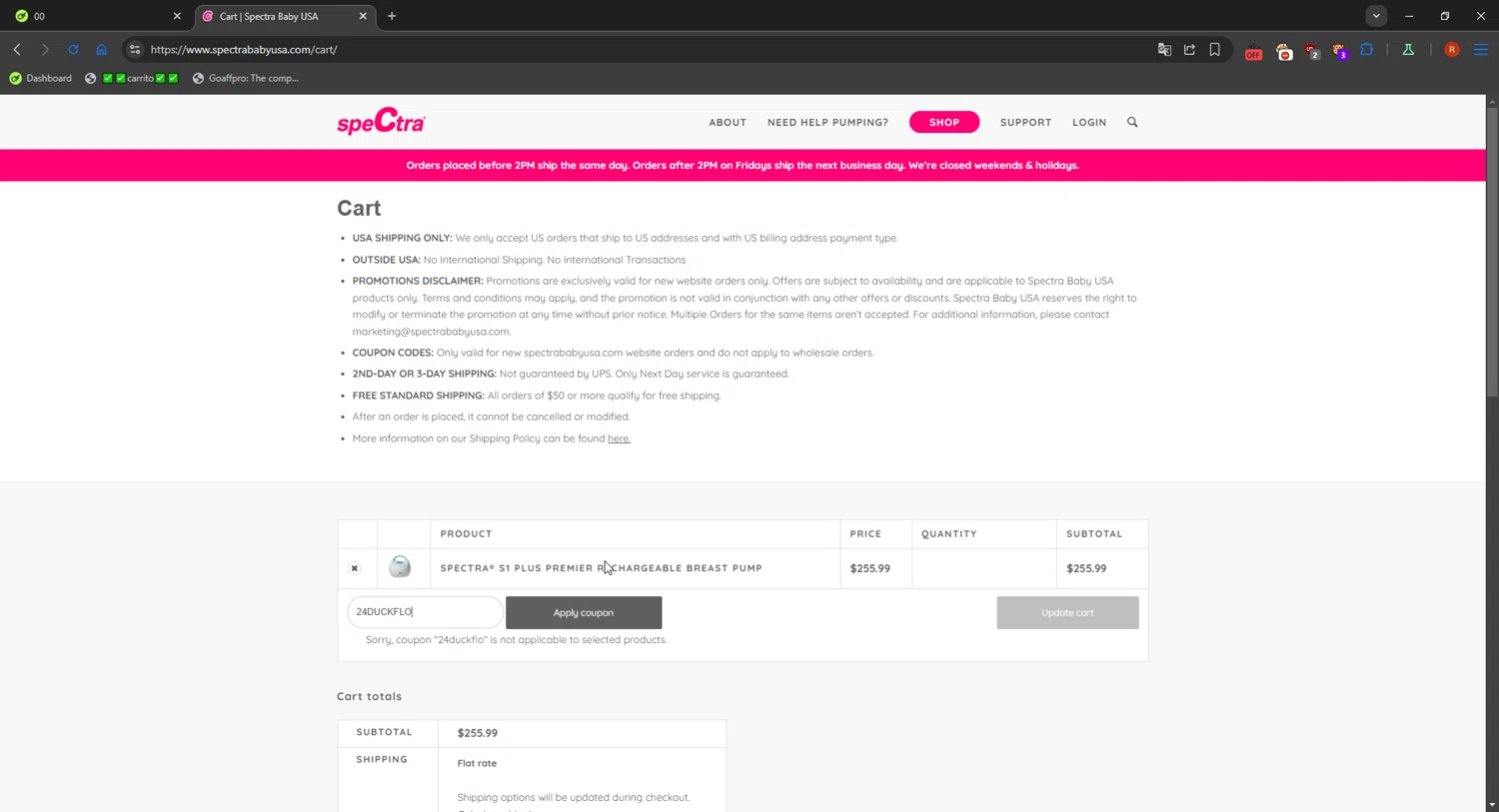The width and height of the screenshot is (1499, 812).
Task: Remove the S1 Plus pump from cart
Action: pyautogui.click(x=354, y=568)
